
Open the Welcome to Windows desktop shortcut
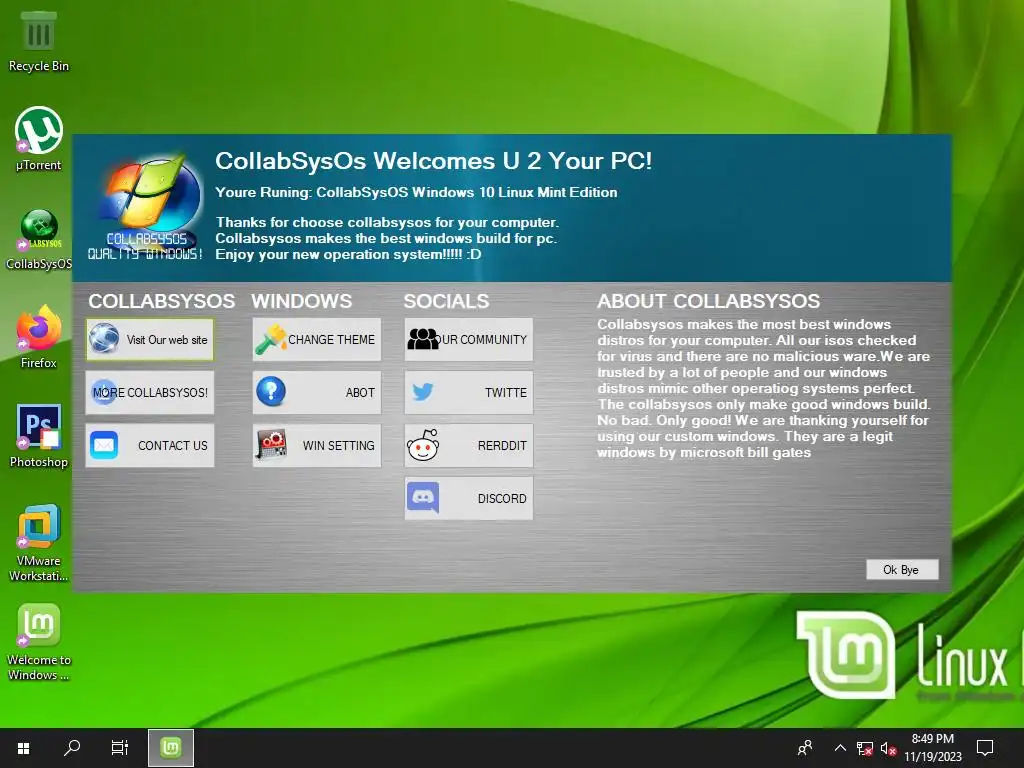click(x=39, y=641)
